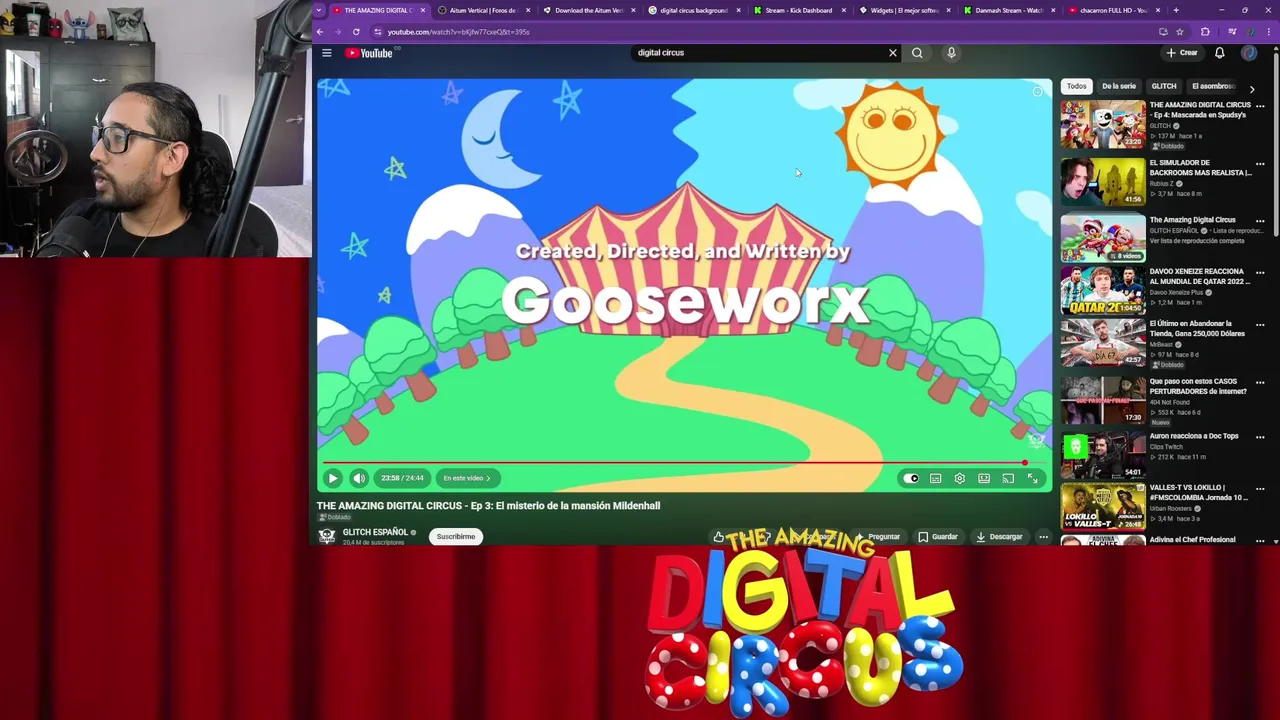Go back in browser history

(320, 32)
